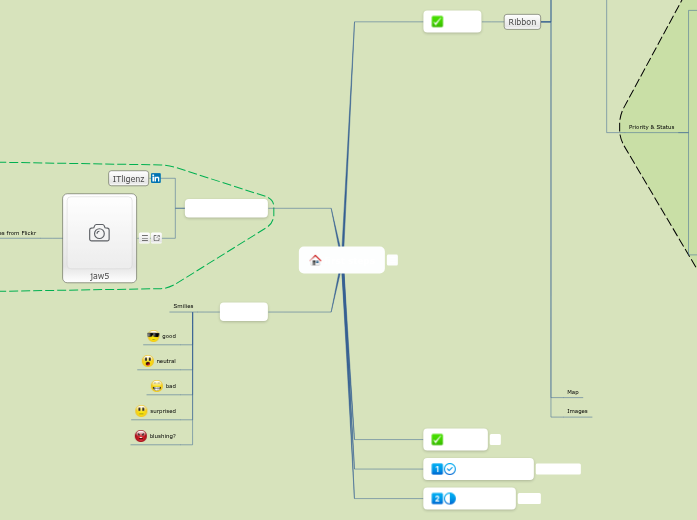Click the blue priority 1 icon

(437, 469)
